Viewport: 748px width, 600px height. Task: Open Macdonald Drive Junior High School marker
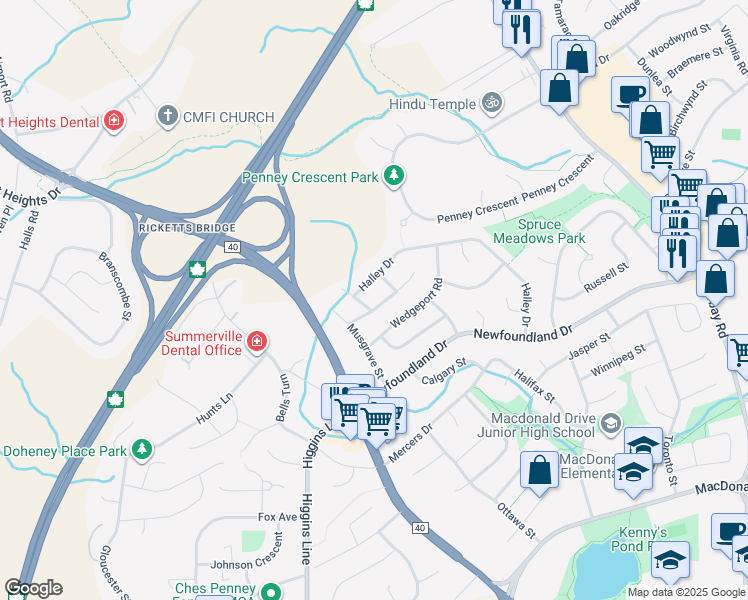(x=611, y=424)
